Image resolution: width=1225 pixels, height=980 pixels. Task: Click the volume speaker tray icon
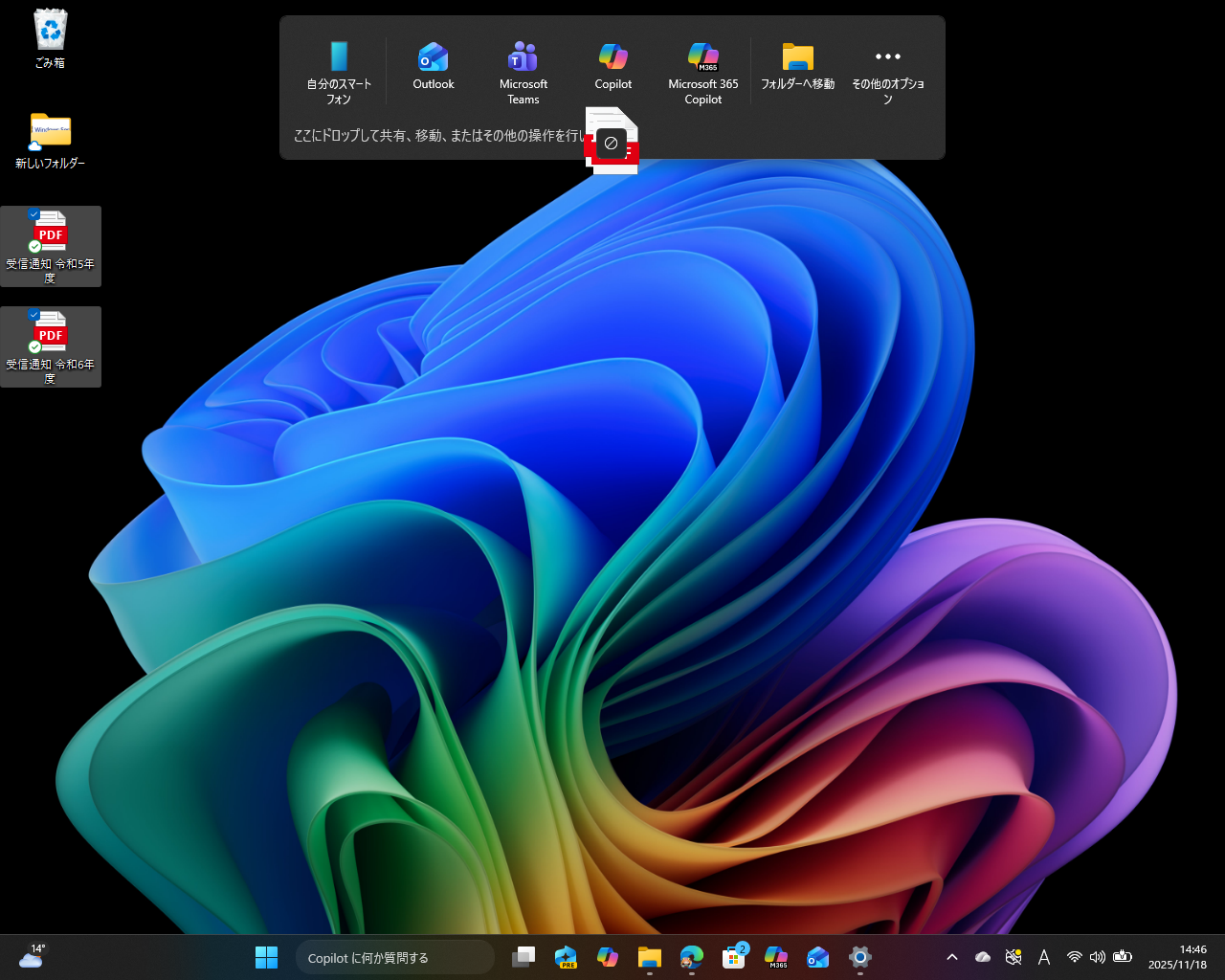coord(1098,957)
